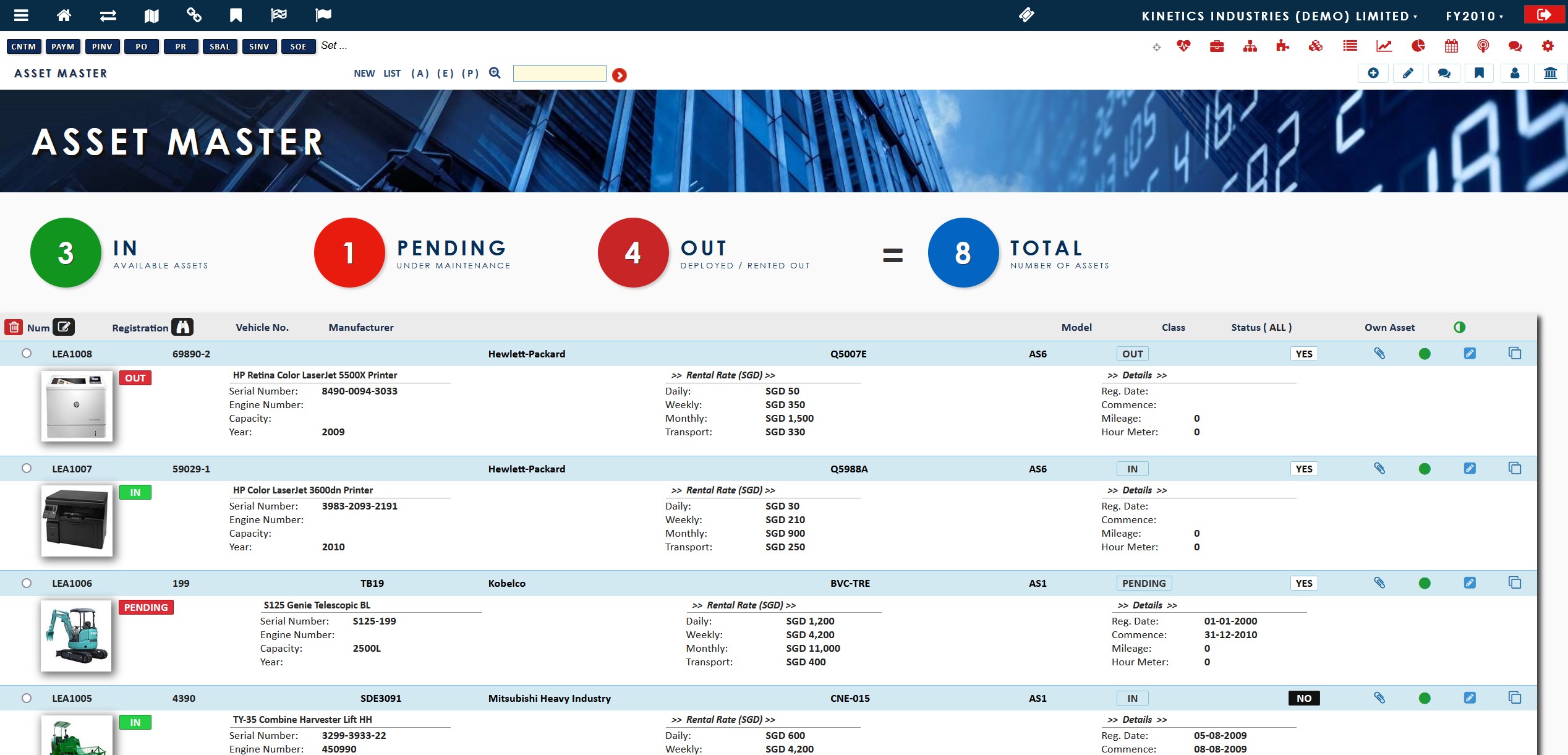Image resolution: width=1568 pixels, height=755 pixels.
Task: Click the copy duplicate icon for LEA1007
Action: tap(1514, 468)
